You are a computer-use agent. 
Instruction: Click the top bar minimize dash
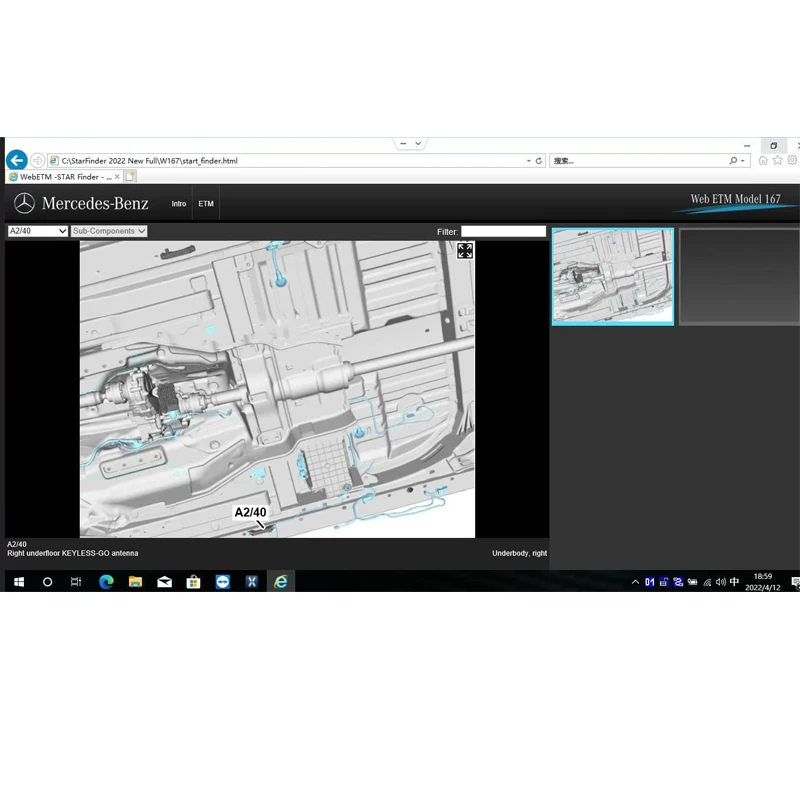click(403, 144)
